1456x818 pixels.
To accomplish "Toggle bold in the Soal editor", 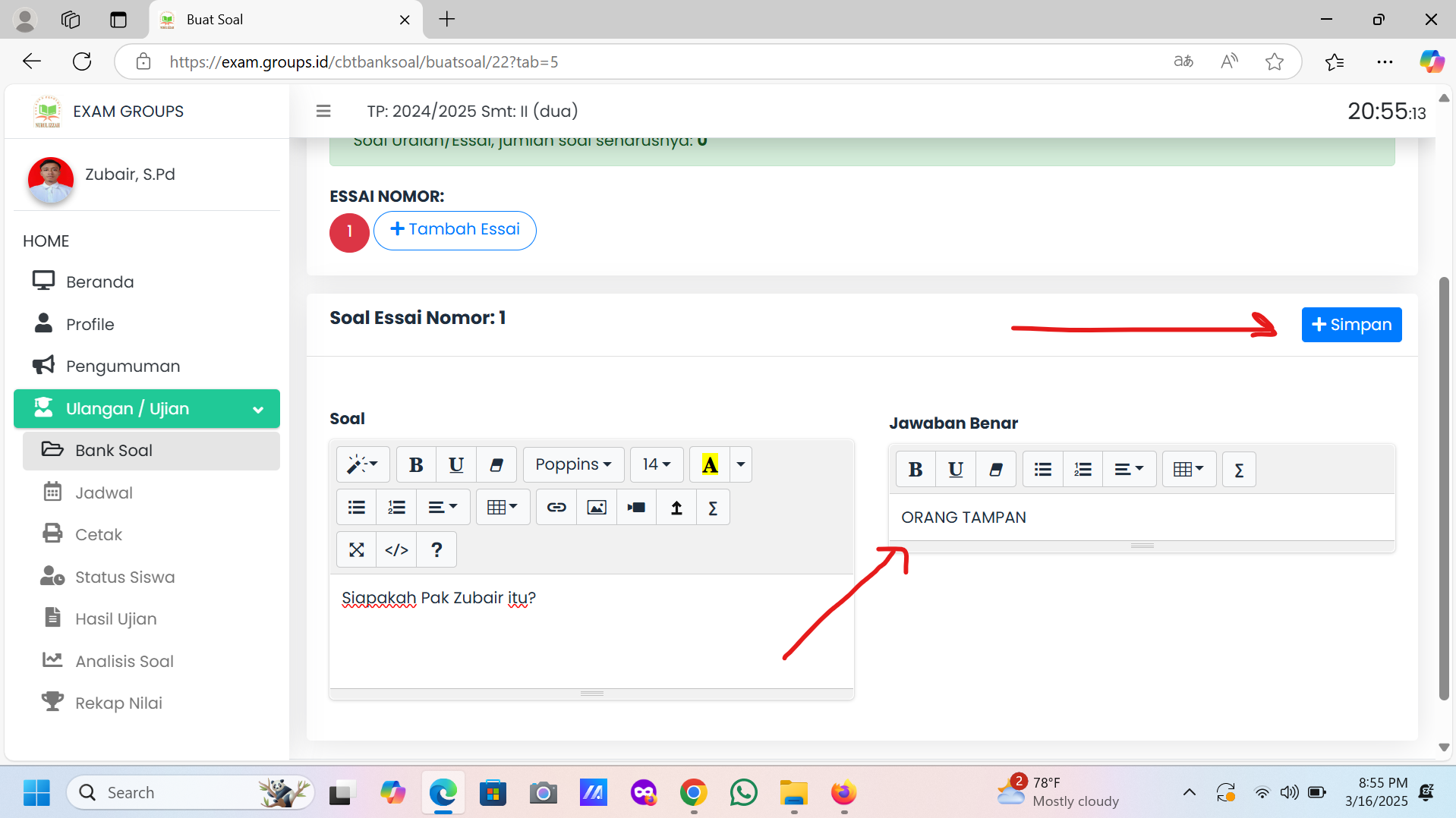I will point(416,464).
